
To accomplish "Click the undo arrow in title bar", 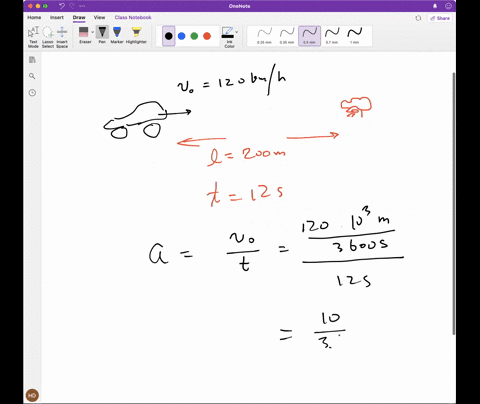I will pyautogui.click(x=62, y=6).
